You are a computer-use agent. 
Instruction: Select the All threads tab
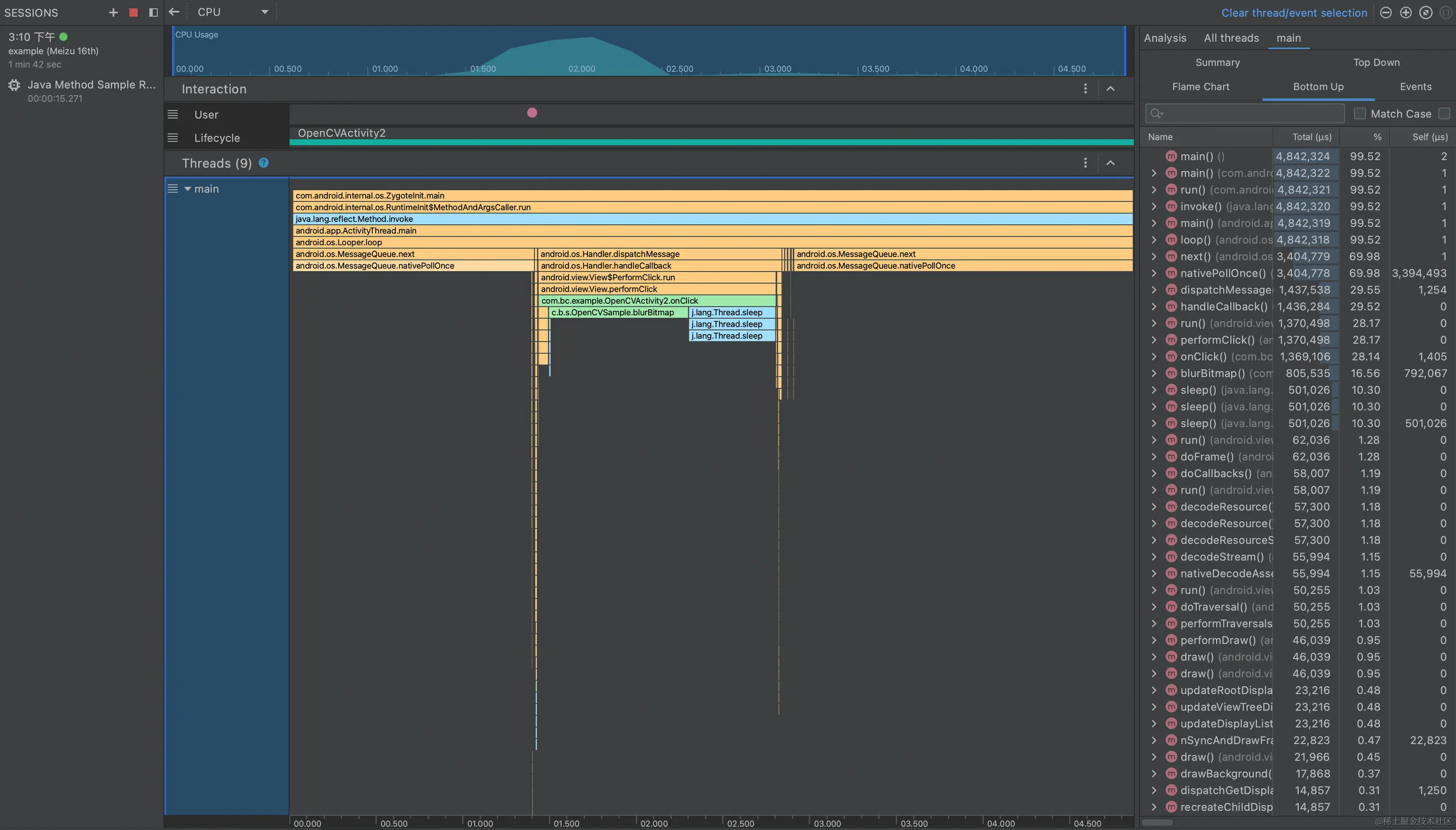(x=1231, y=38)
